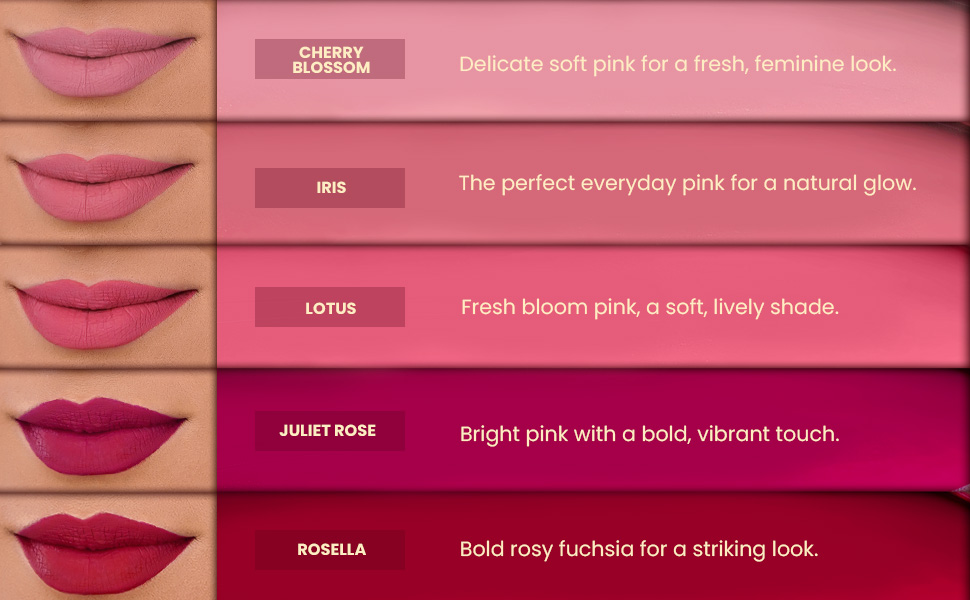The height and width of the screenshot is (600, 970).
Task: Click the 'Bold rosy fuchsia' description text
Action: pyautogui.click(x=639, y=549)
